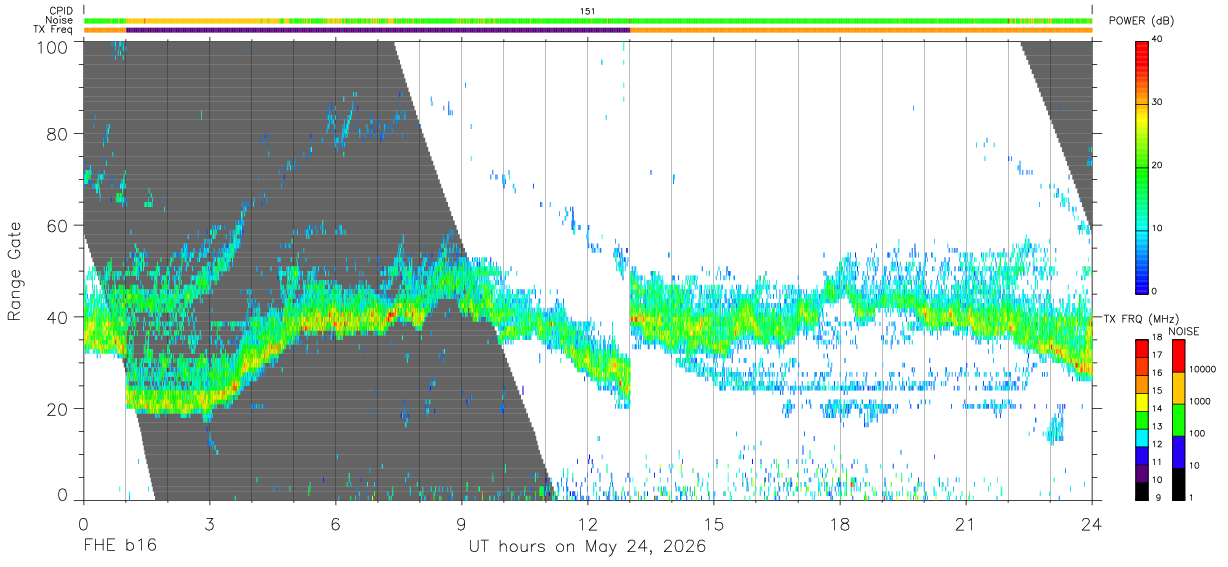Click the red segment of the NOISE scale
Viewport: 1228px width, 567px height.
[1178, 355]
